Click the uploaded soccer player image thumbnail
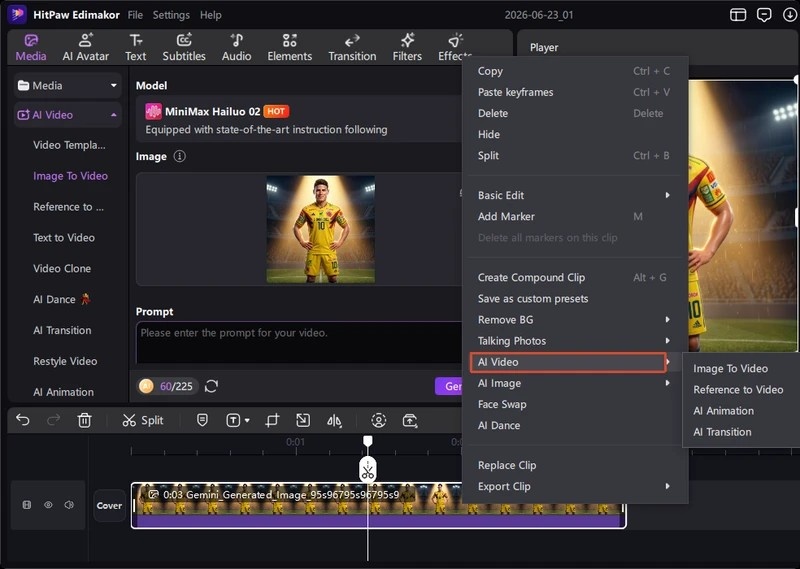 pyautogui.click(x=320, y=229)
